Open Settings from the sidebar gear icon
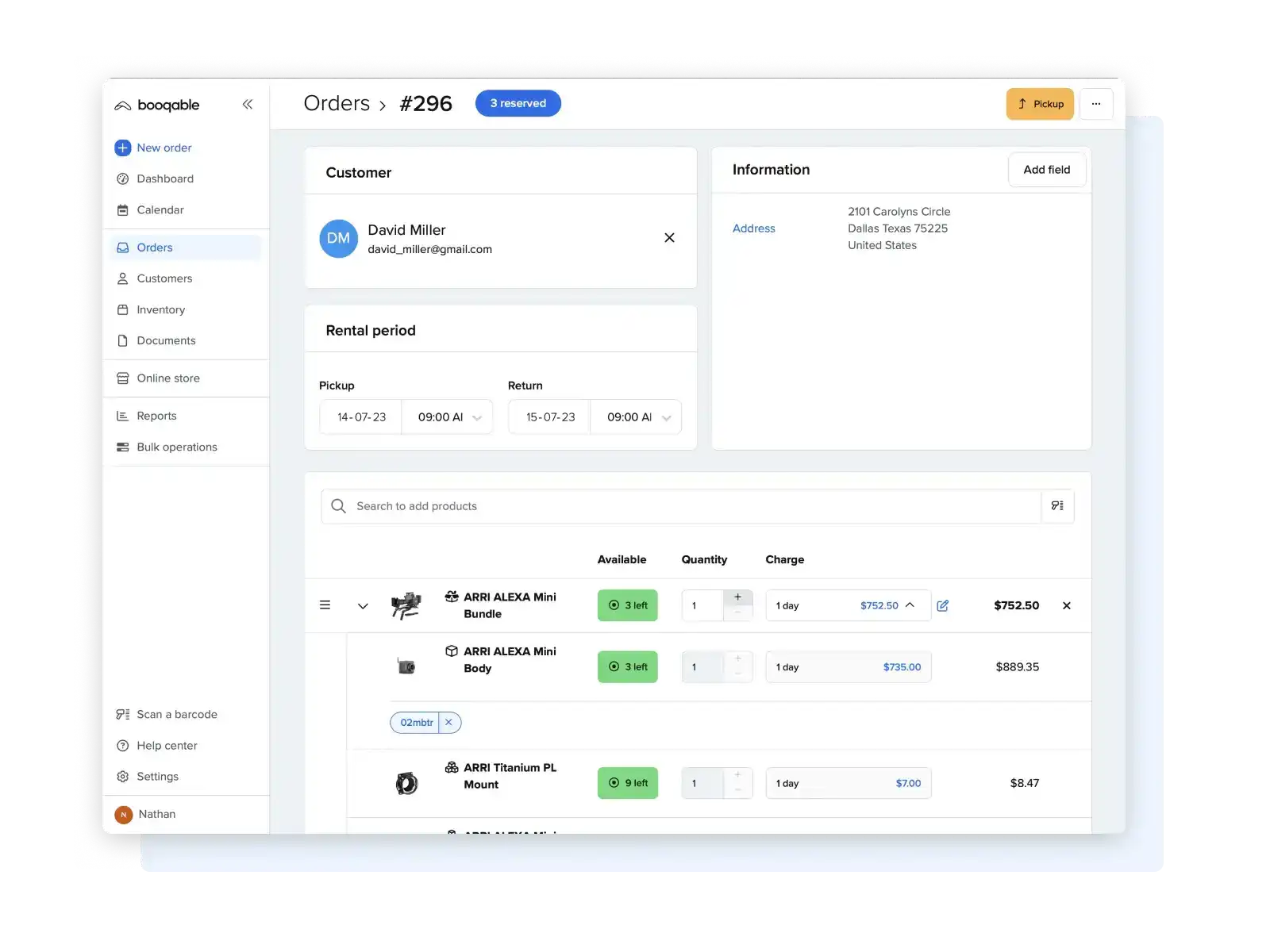The height and width of the screenshot is (952, 1270). [x=158, y=776]
